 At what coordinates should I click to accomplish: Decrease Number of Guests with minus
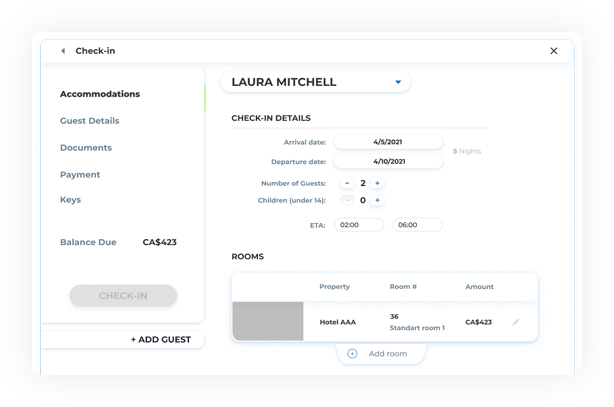tap(347, 183)
